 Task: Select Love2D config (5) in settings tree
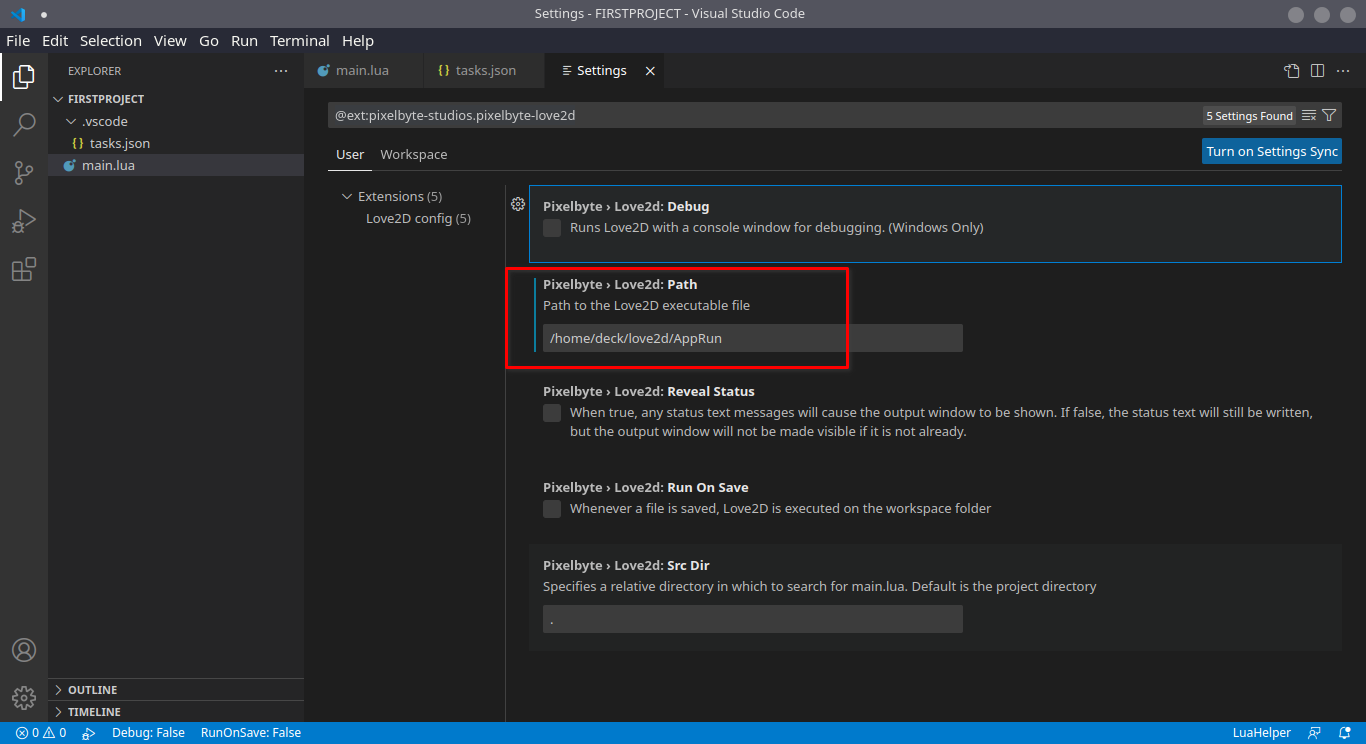[418, 218]
